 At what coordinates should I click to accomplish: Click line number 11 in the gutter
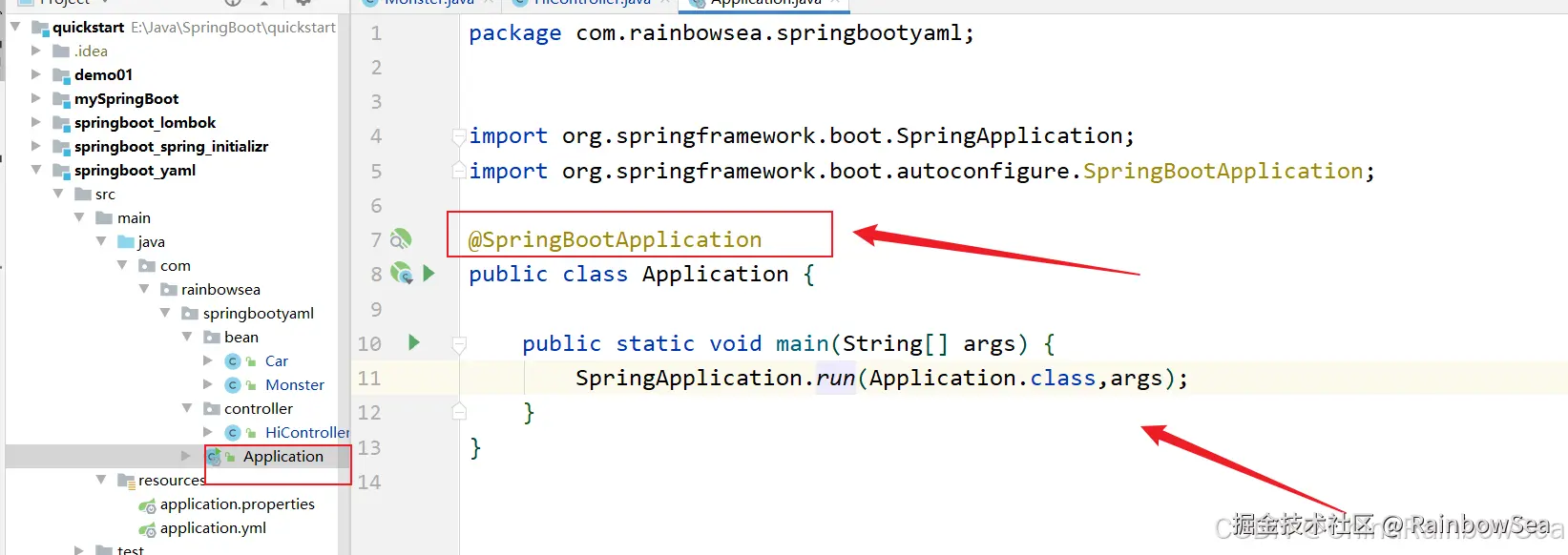tap(369, 379)
